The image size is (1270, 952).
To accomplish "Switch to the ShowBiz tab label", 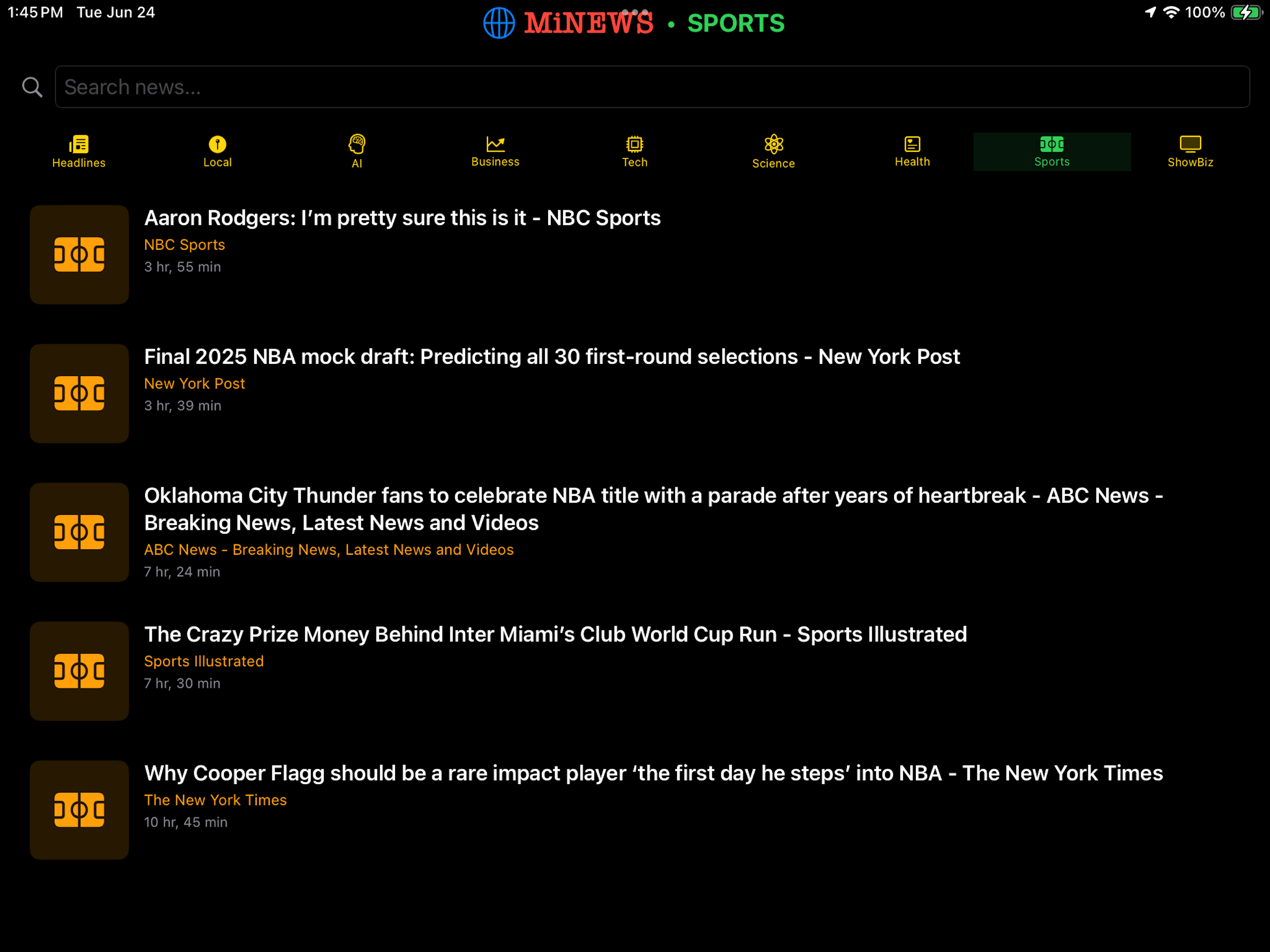I will click(1190, 163).
